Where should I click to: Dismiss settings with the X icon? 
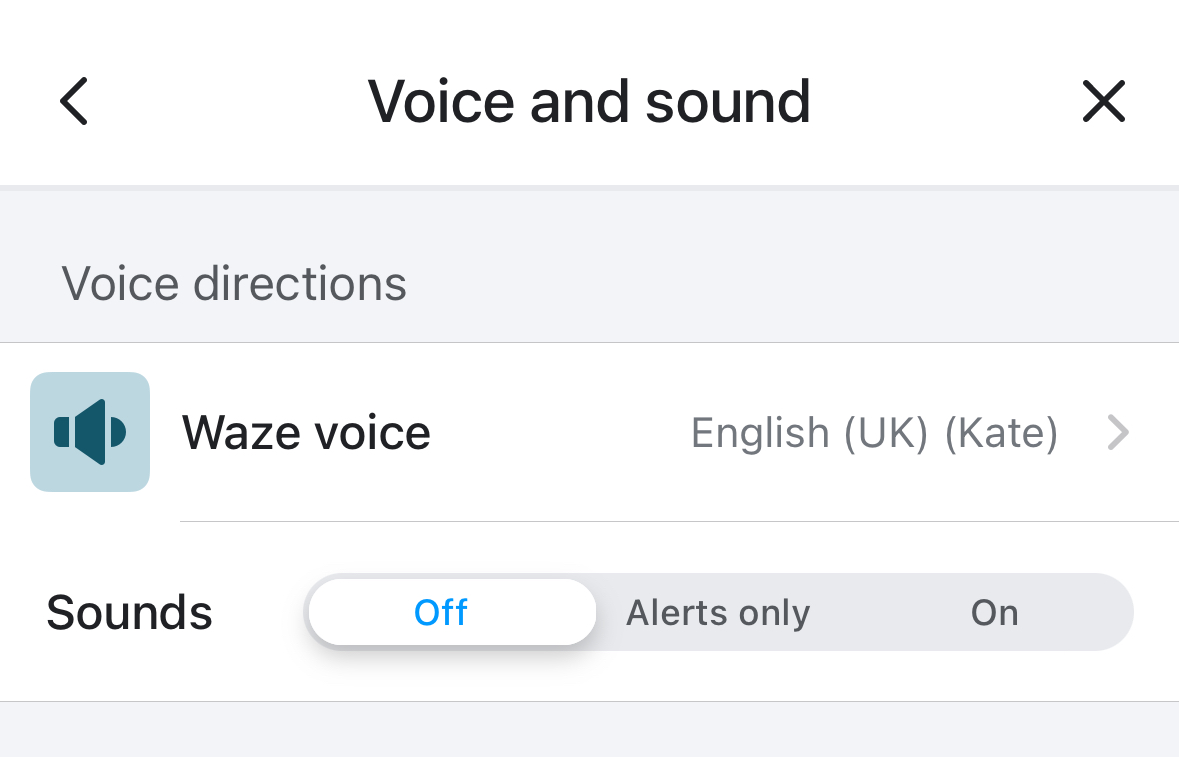[x=1104, y=101]
